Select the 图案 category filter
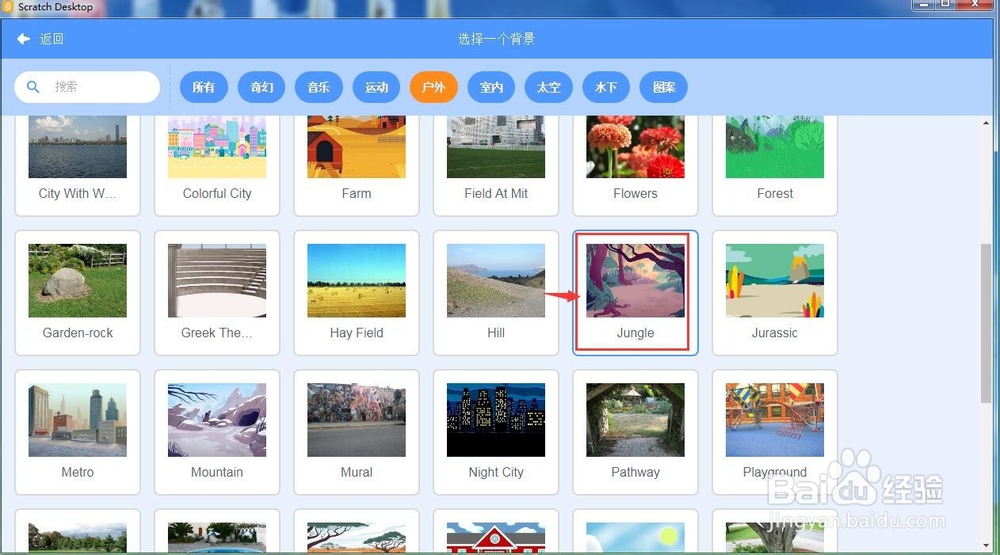The height and width of the screenshot is (555, 1000). 664,87
